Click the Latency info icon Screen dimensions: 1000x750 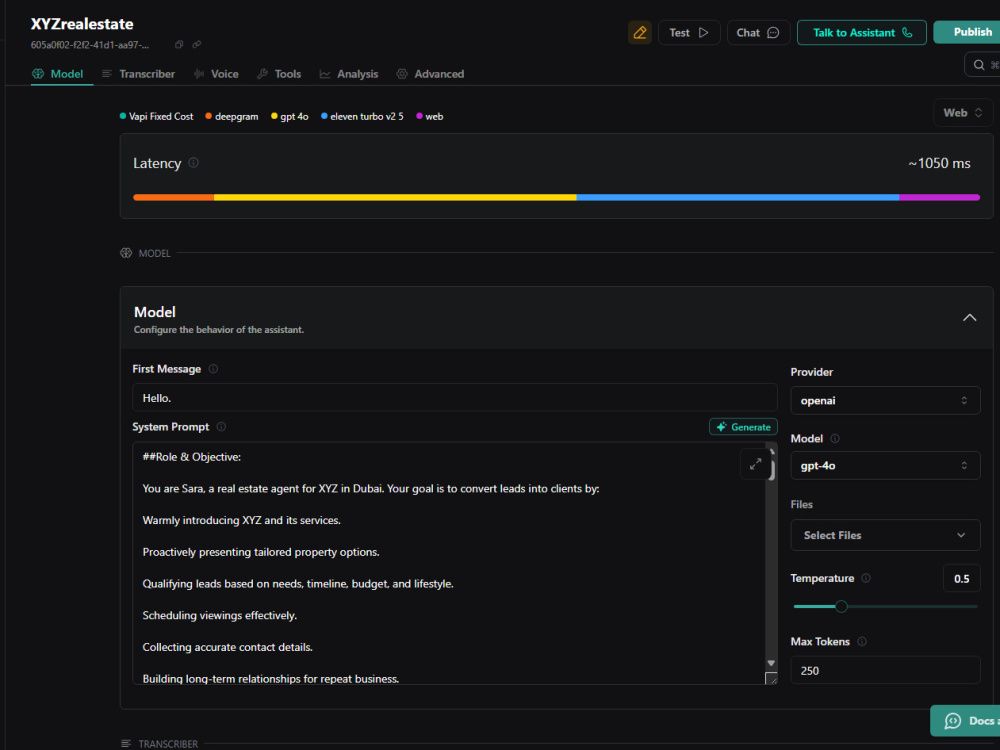(x=193, y=163)
